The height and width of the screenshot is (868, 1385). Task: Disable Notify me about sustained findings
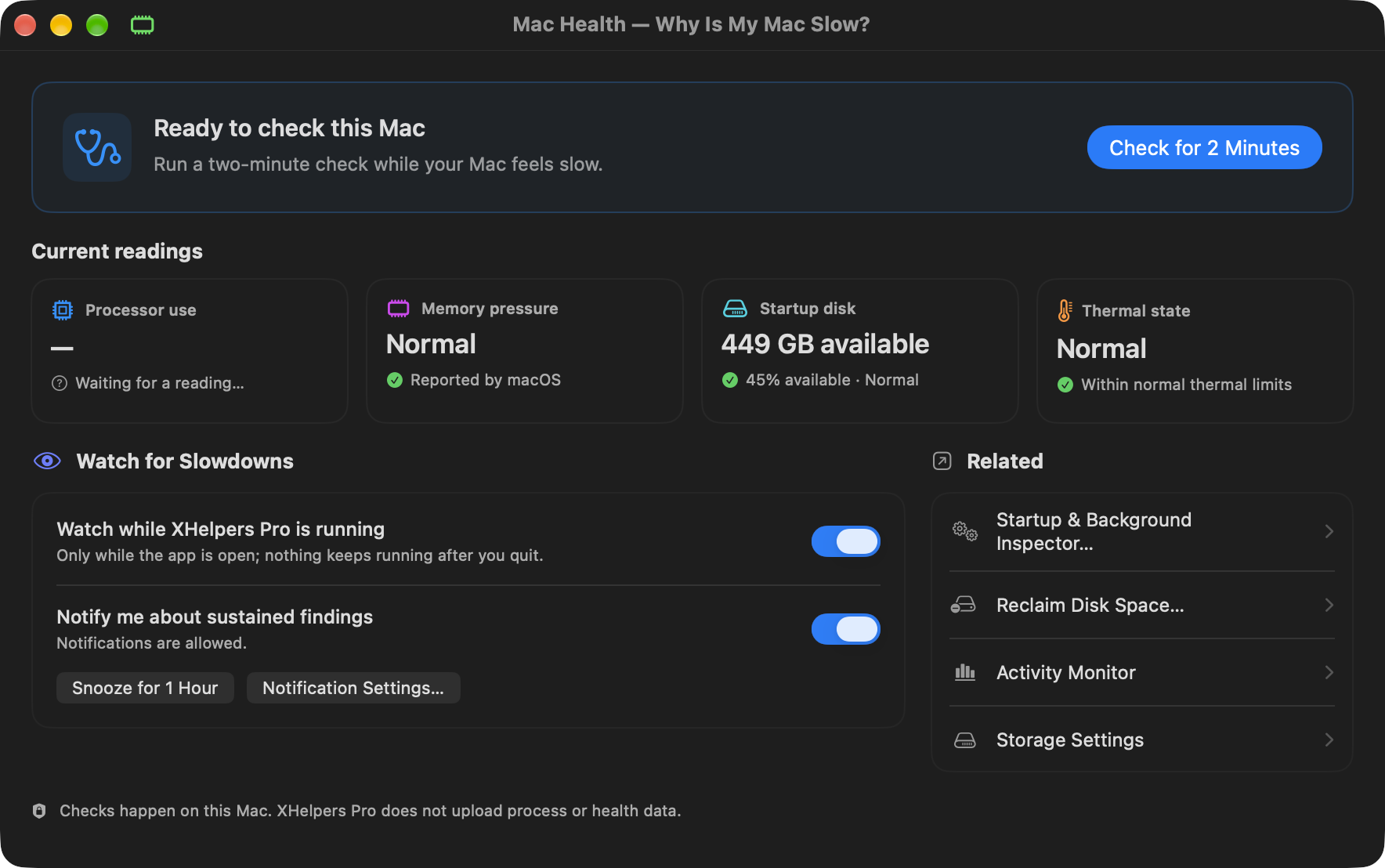(846, 629)
